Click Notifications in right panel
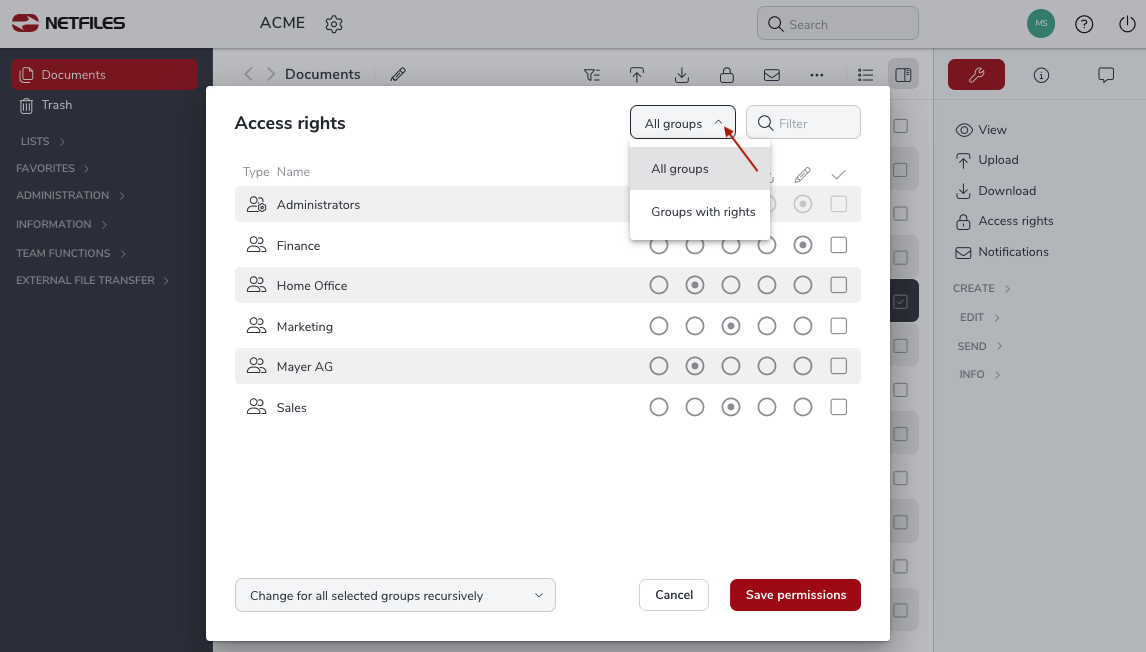The height and width of the screenshot is (652, 1146). click(x=1002, y=252)
